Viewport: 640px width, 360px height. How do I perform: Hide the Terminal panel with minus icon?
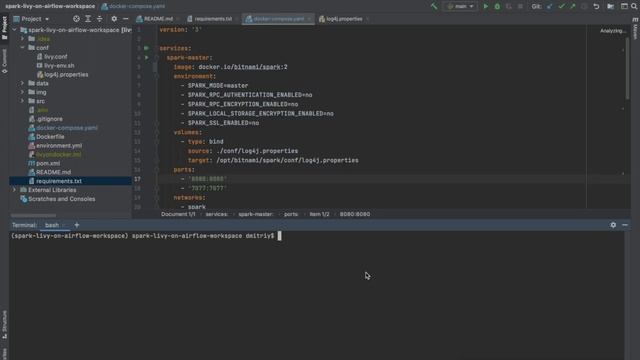click(x=625, y=225)
